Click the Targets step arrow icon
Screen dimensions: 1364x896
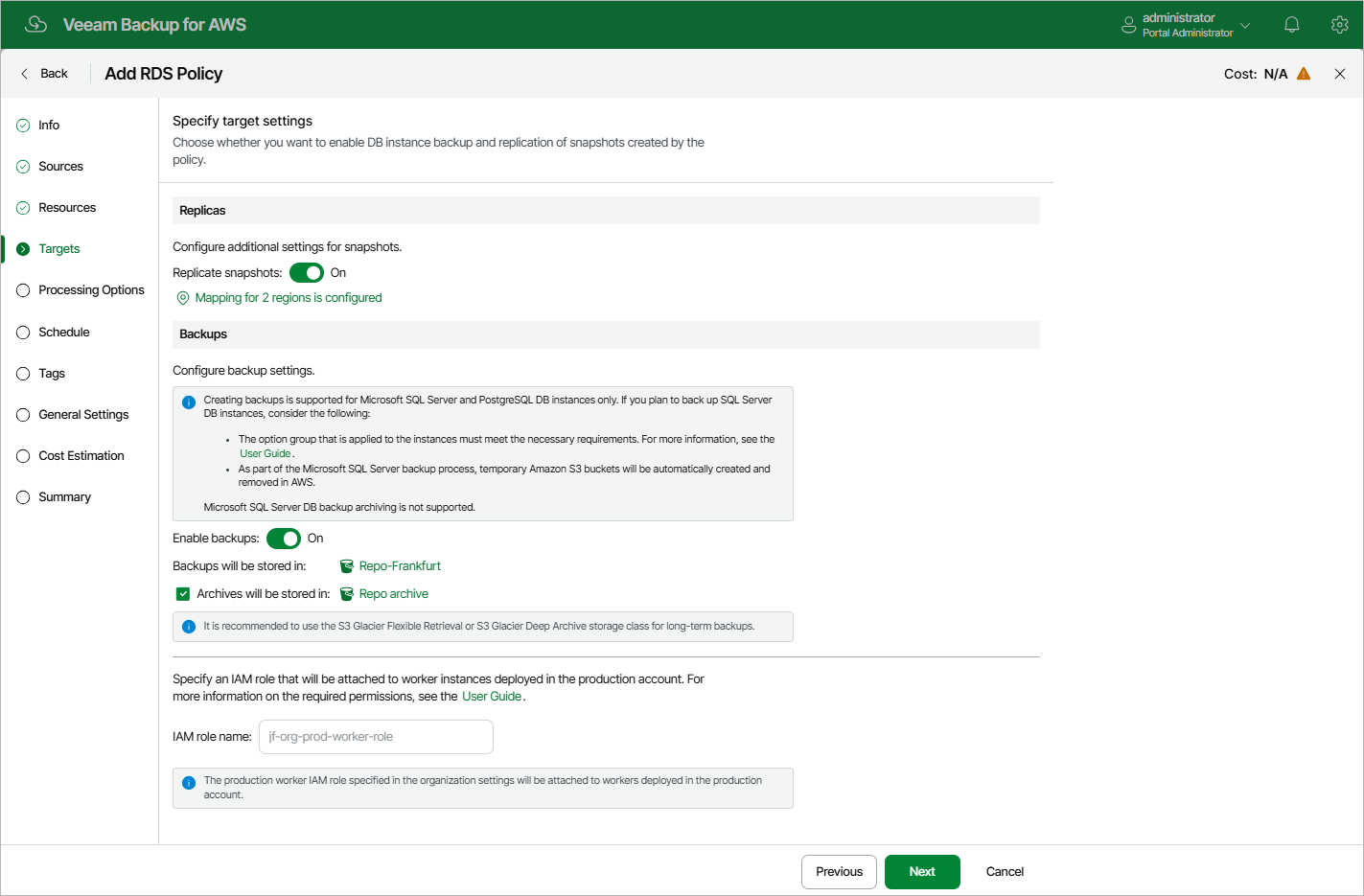23,249
